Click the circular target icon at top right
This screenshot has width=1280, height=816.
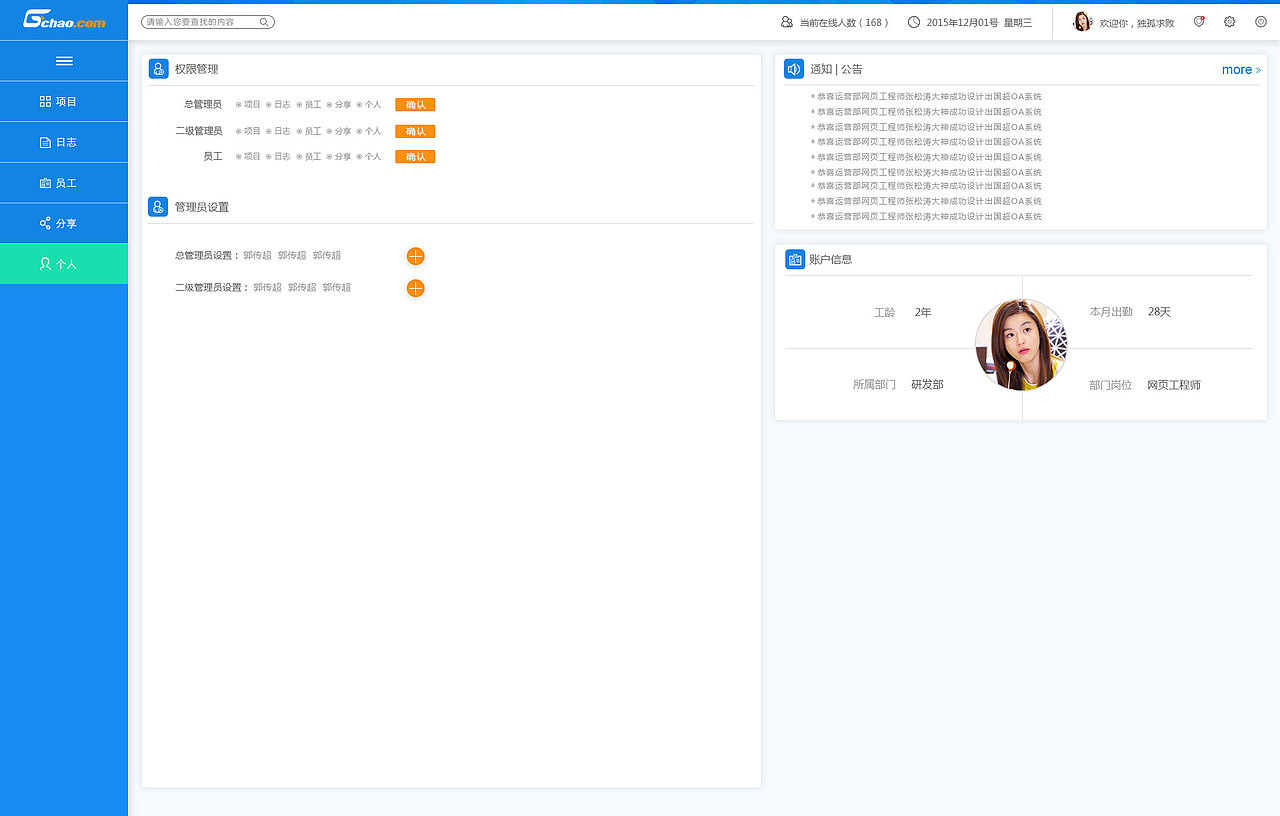coord(1261,21)
